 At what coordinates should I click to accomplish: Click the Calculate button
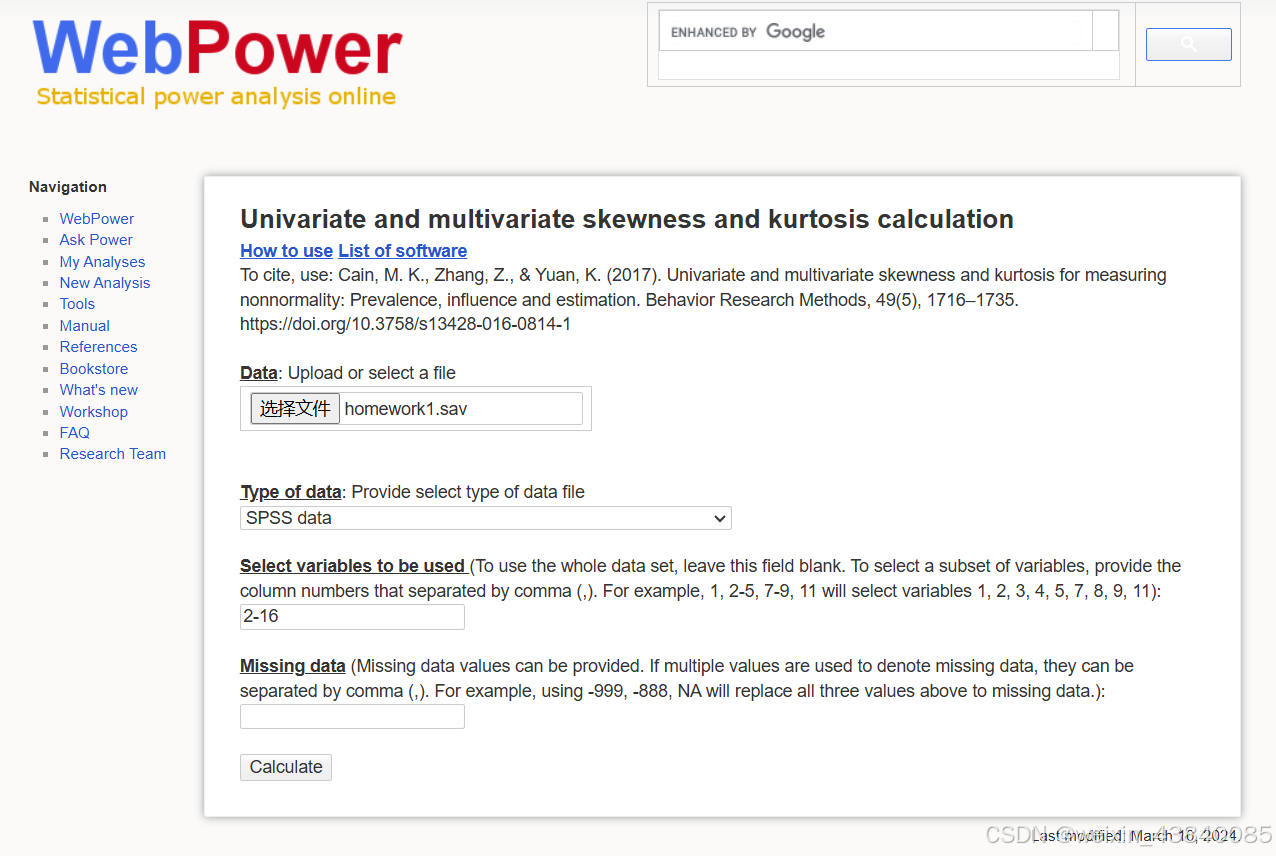coord(286,767)
